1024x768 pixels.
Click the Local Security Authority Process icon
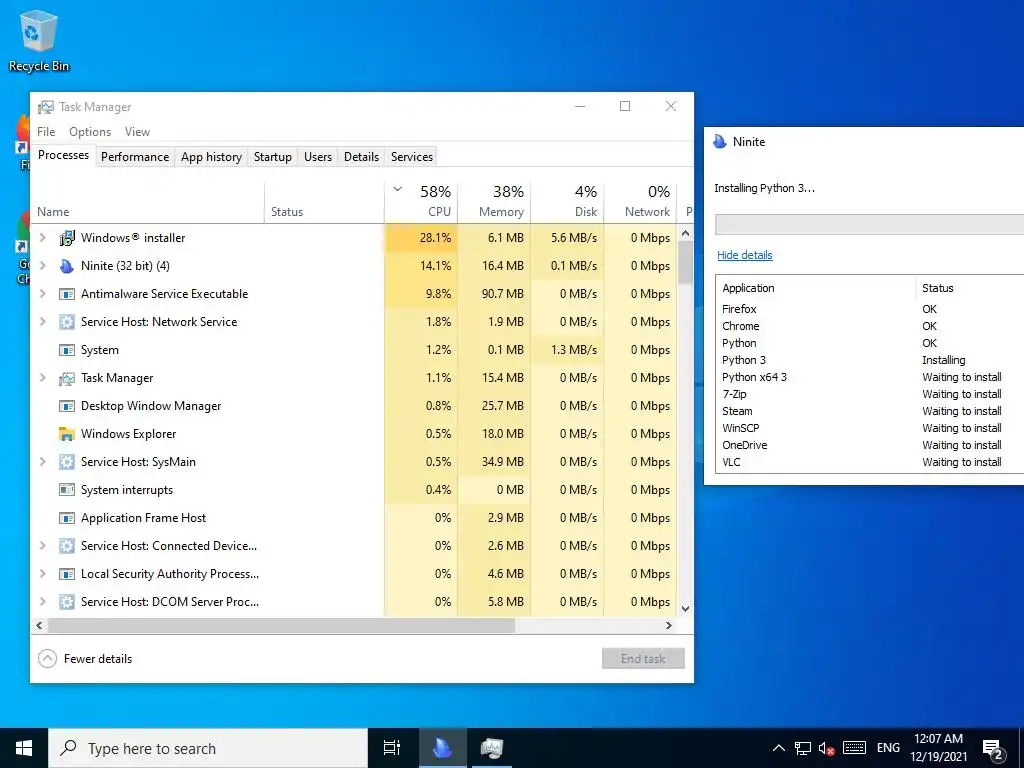[x=67, y=574]
